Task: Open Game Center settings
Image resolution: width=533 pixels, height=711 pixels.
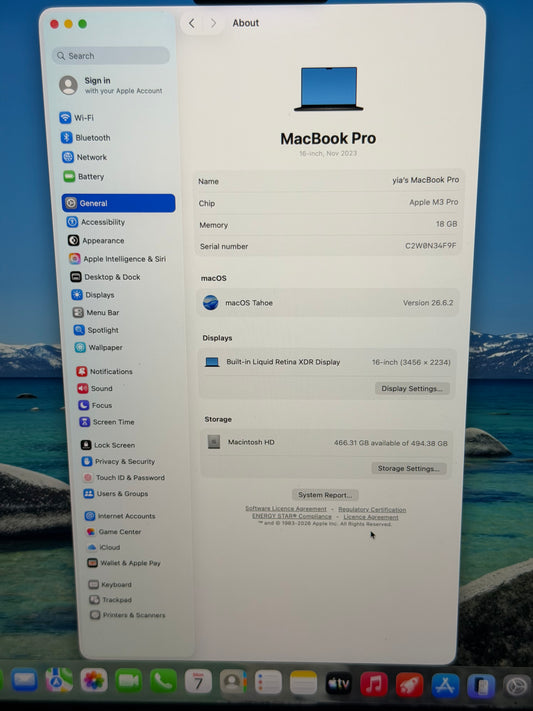Action: tap(114, 532)
